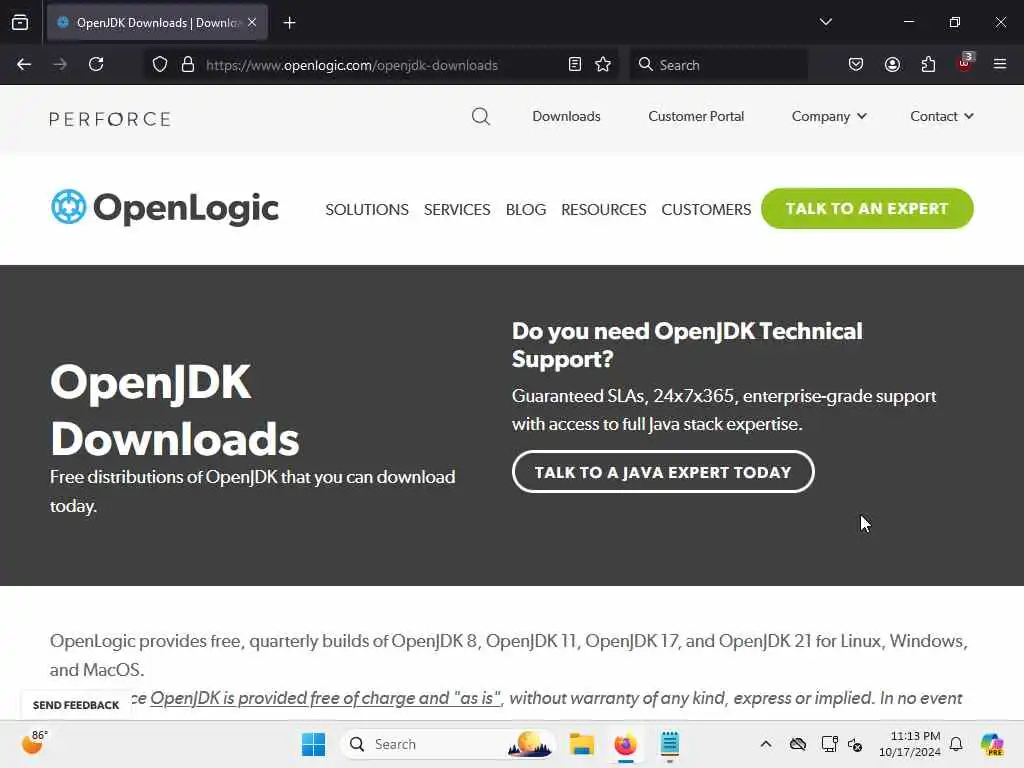
Task: Open the Firefox account icon
Action: [x=892, y=64]
